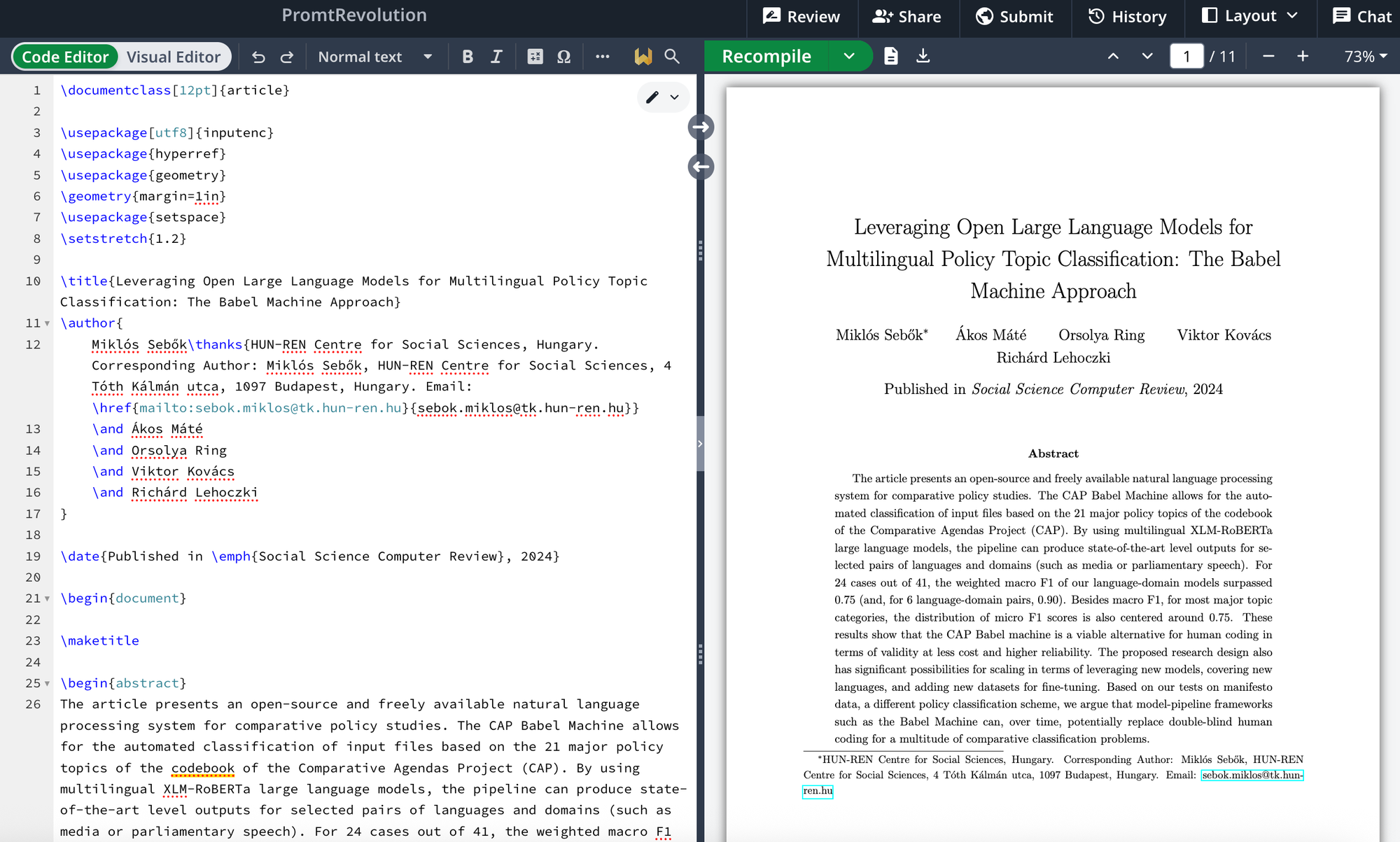
Task: Open project History
Action: tap(1128, 16)
